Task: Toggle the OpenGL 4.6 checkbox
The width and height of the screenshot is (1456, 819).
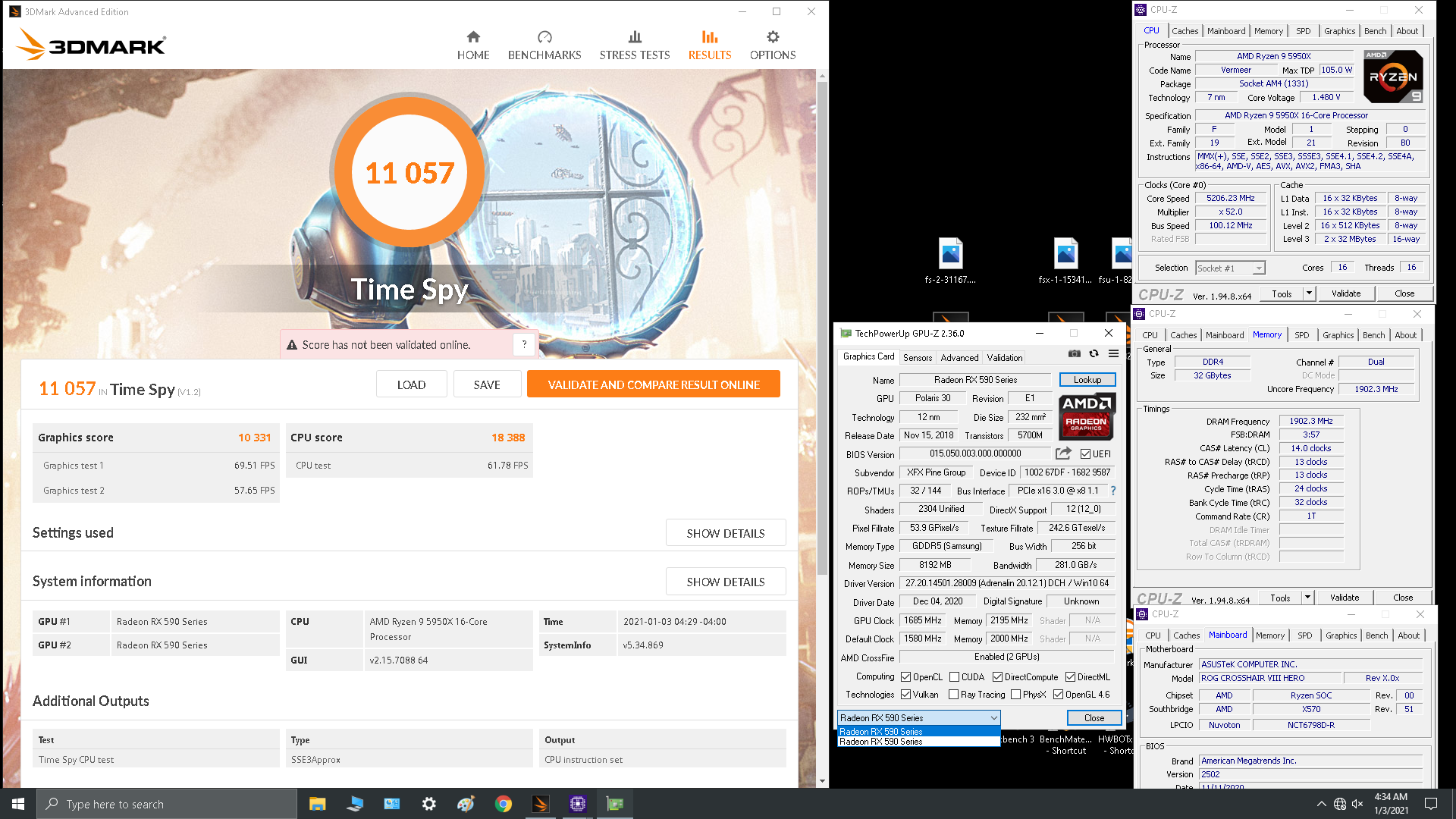Action: point(1058,694)
